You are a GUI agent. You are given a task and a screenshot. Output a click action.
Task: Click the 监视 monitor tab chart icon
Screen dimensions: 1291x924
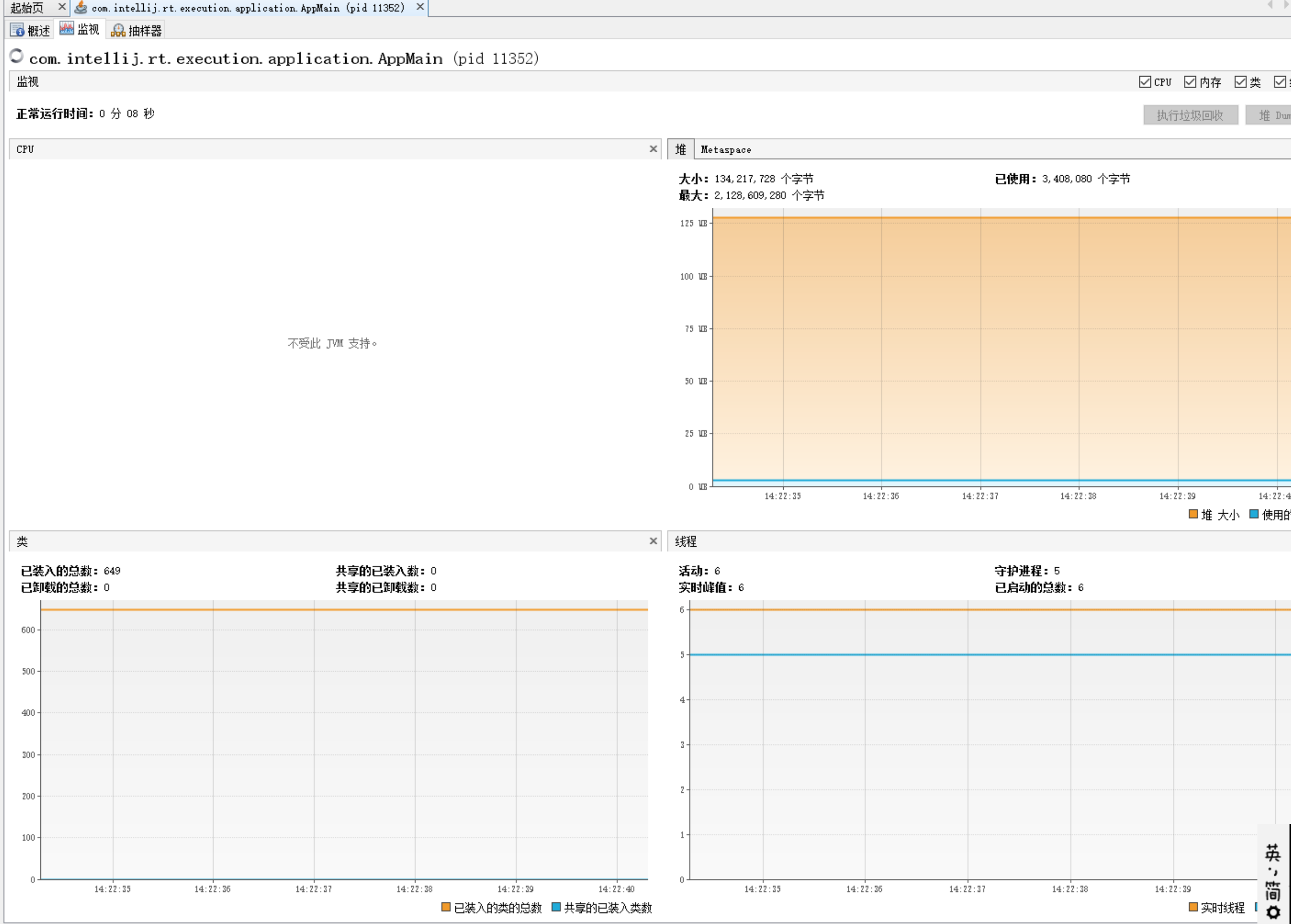point(67,29)
